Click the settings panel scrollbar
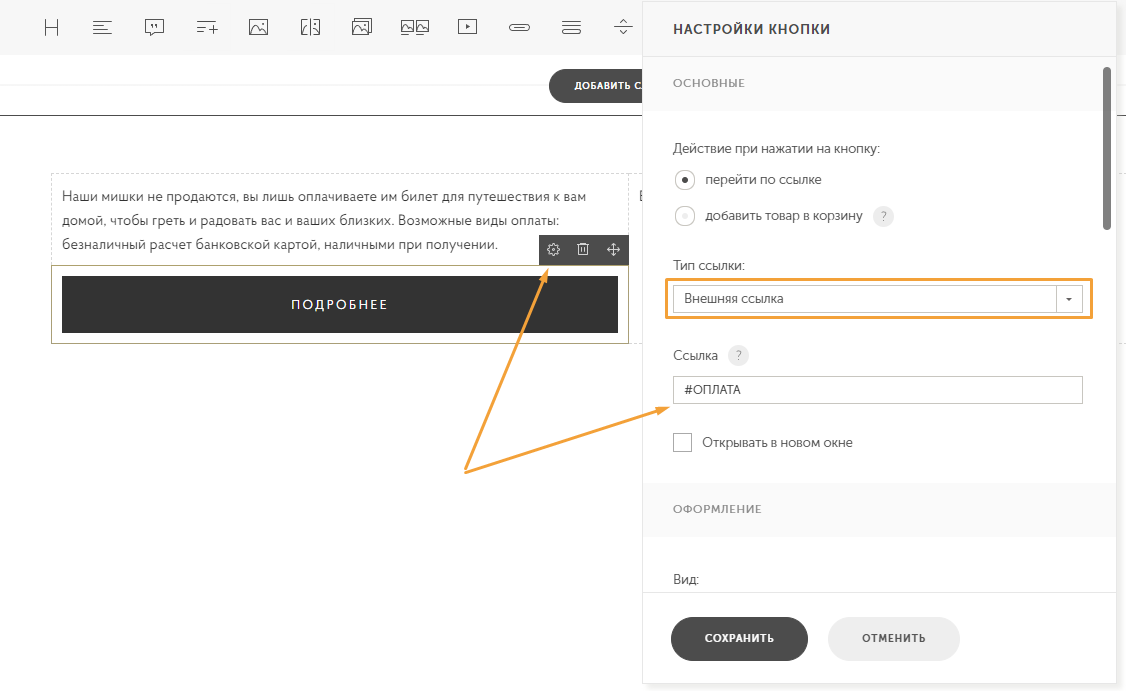Viewport: 1126px width, 691px height. click(x=1106, y=148)
